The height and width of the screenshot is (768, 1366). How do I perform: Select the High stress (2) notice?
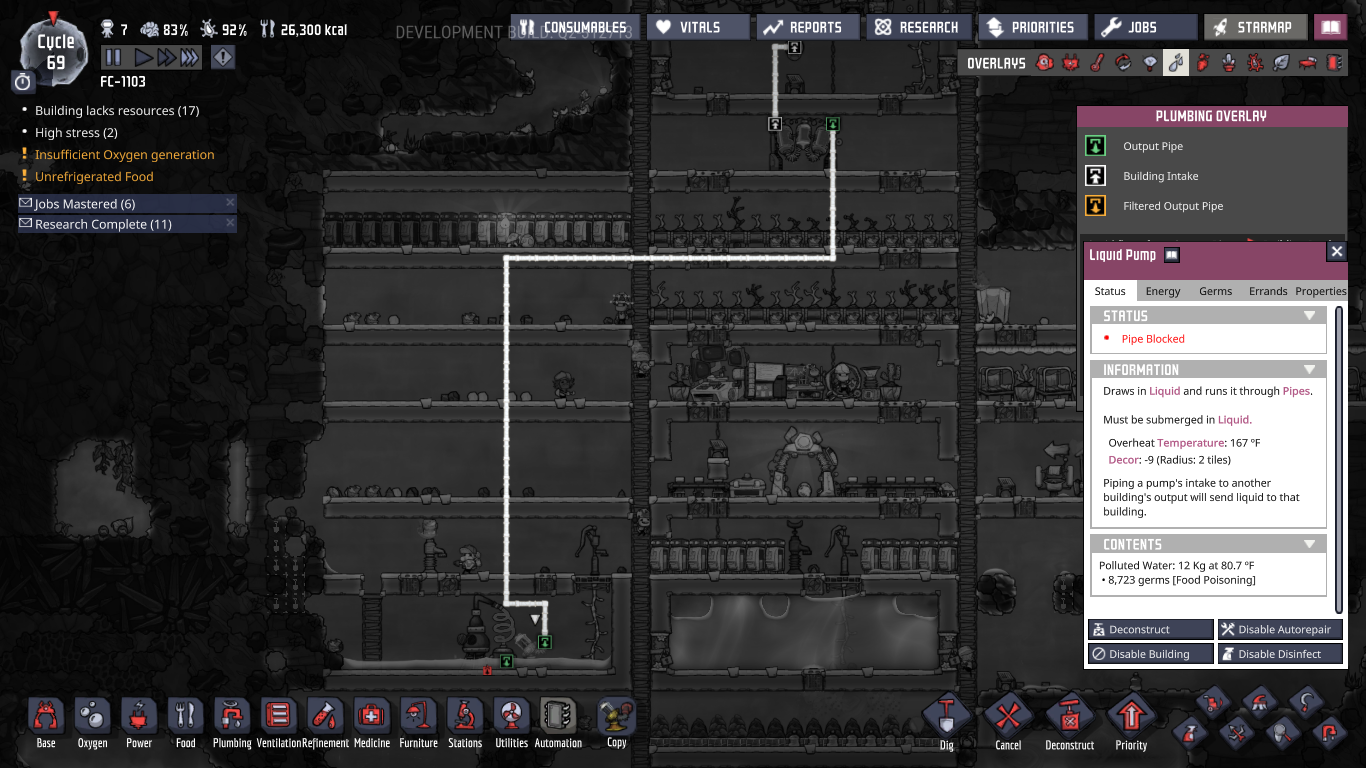pyautogui.click(x=76, y=133)
